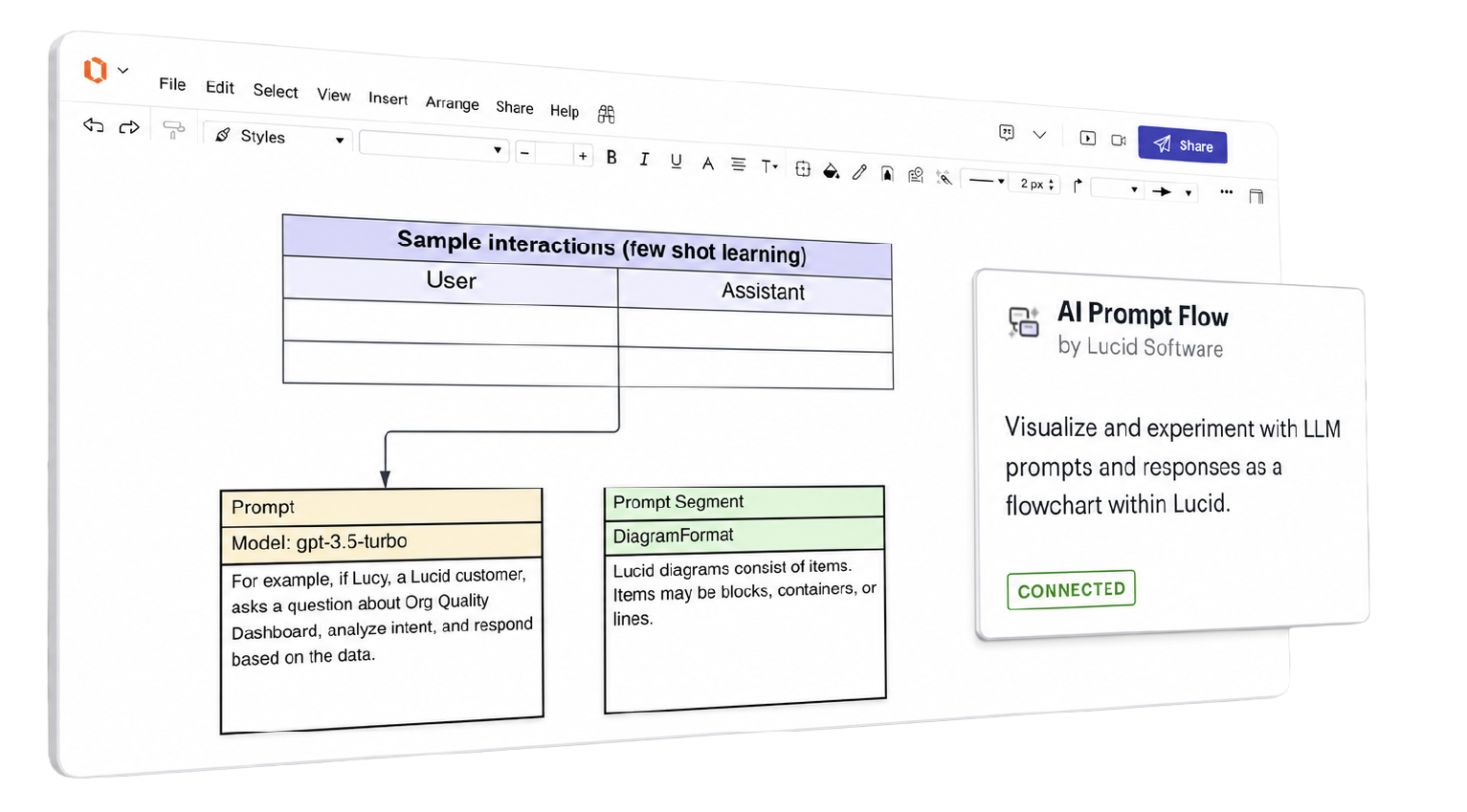Open the Edit menu
The height and width of the screenshot is (812, 1467).
[x=220, y=87]
